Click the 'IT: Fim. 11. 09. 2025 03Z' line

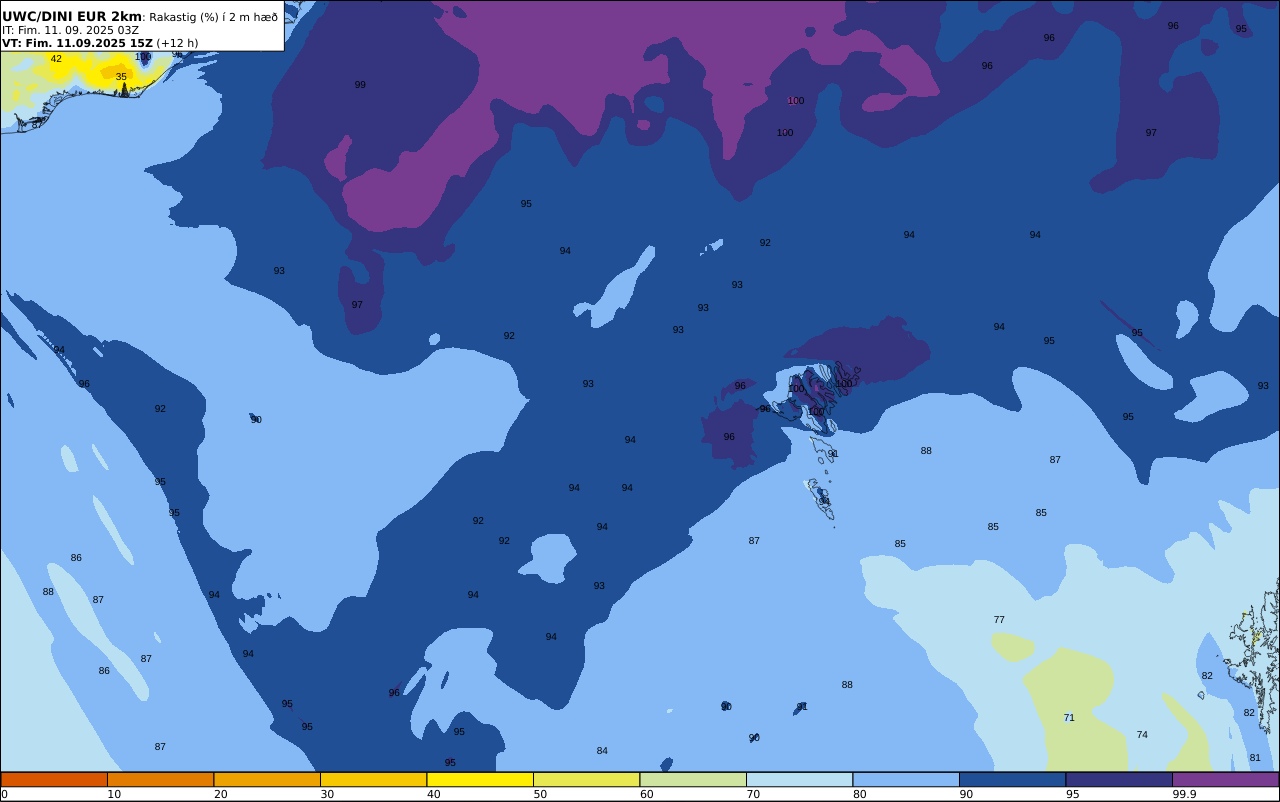coord(70,30)
